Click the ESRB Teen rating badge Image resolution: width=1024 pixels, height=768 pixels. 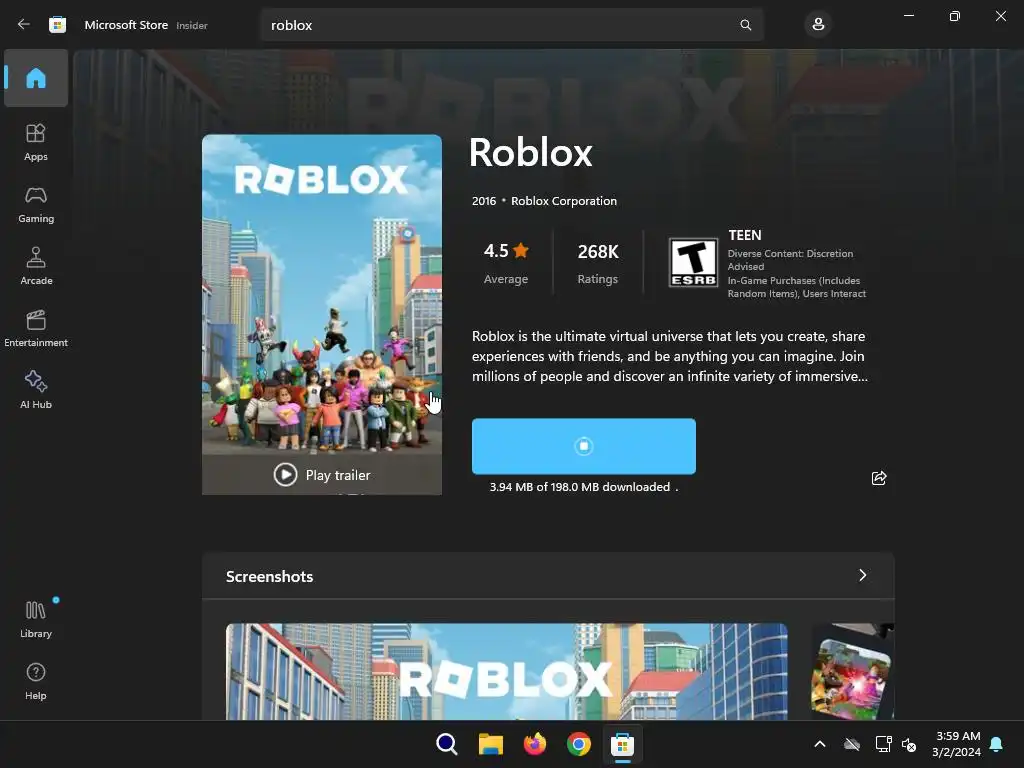pos(694,263)
